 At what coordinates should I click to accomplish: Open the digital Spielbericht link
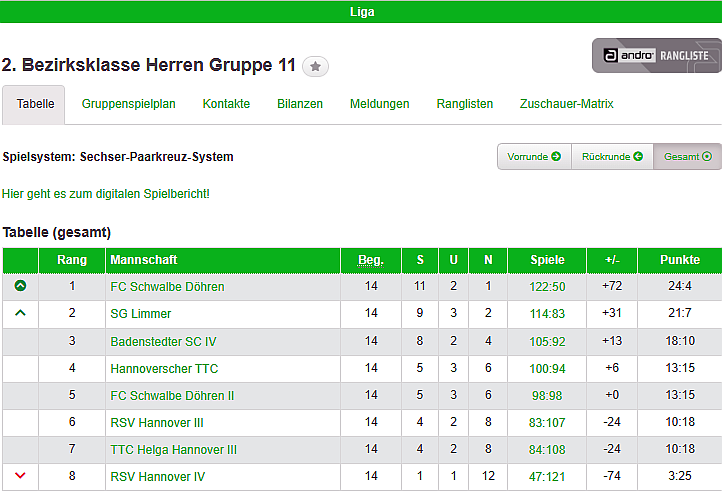click(106, 193)
